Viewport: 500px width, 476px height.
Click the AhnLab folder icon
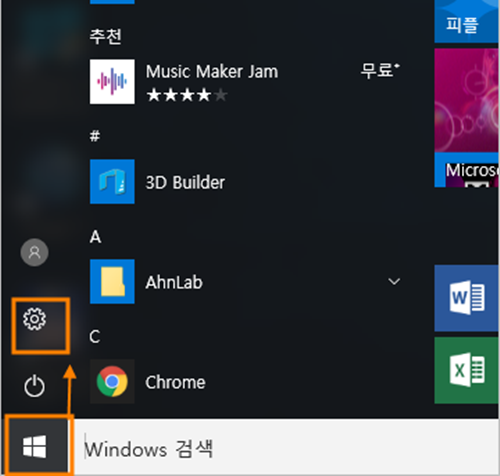click(112, 282)
